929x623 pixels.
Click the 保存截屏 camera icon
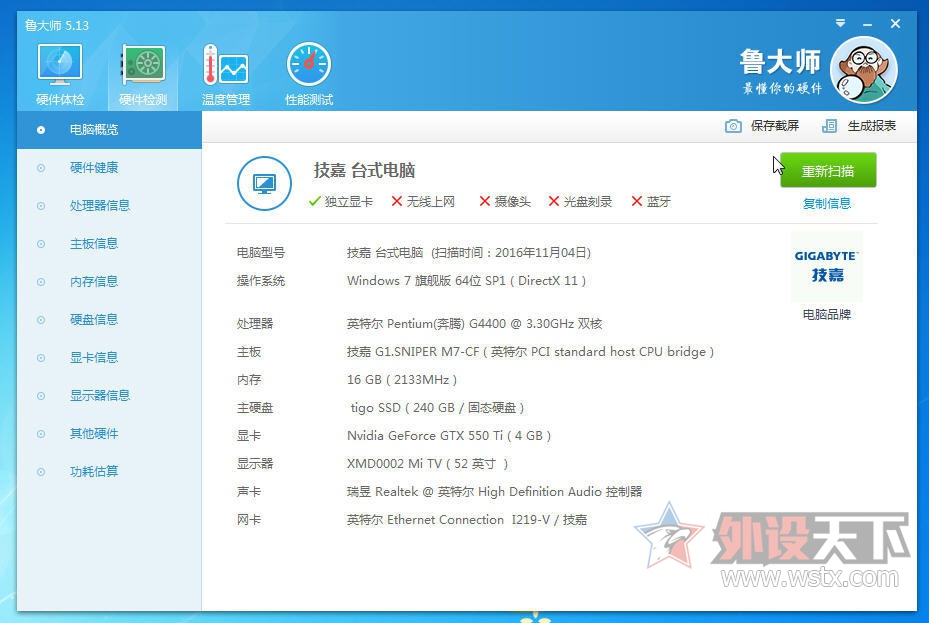click(x=733, y=126)
